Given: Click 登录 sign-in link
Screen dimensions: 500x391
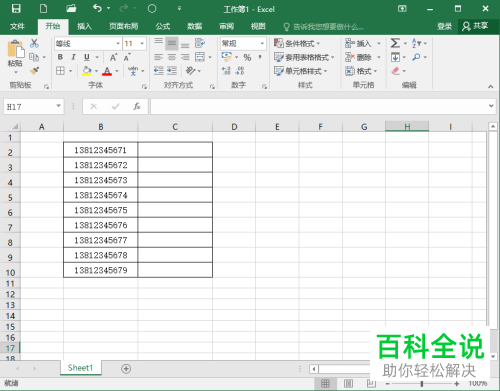Looking at the screenshot, I should pos(445,26).
